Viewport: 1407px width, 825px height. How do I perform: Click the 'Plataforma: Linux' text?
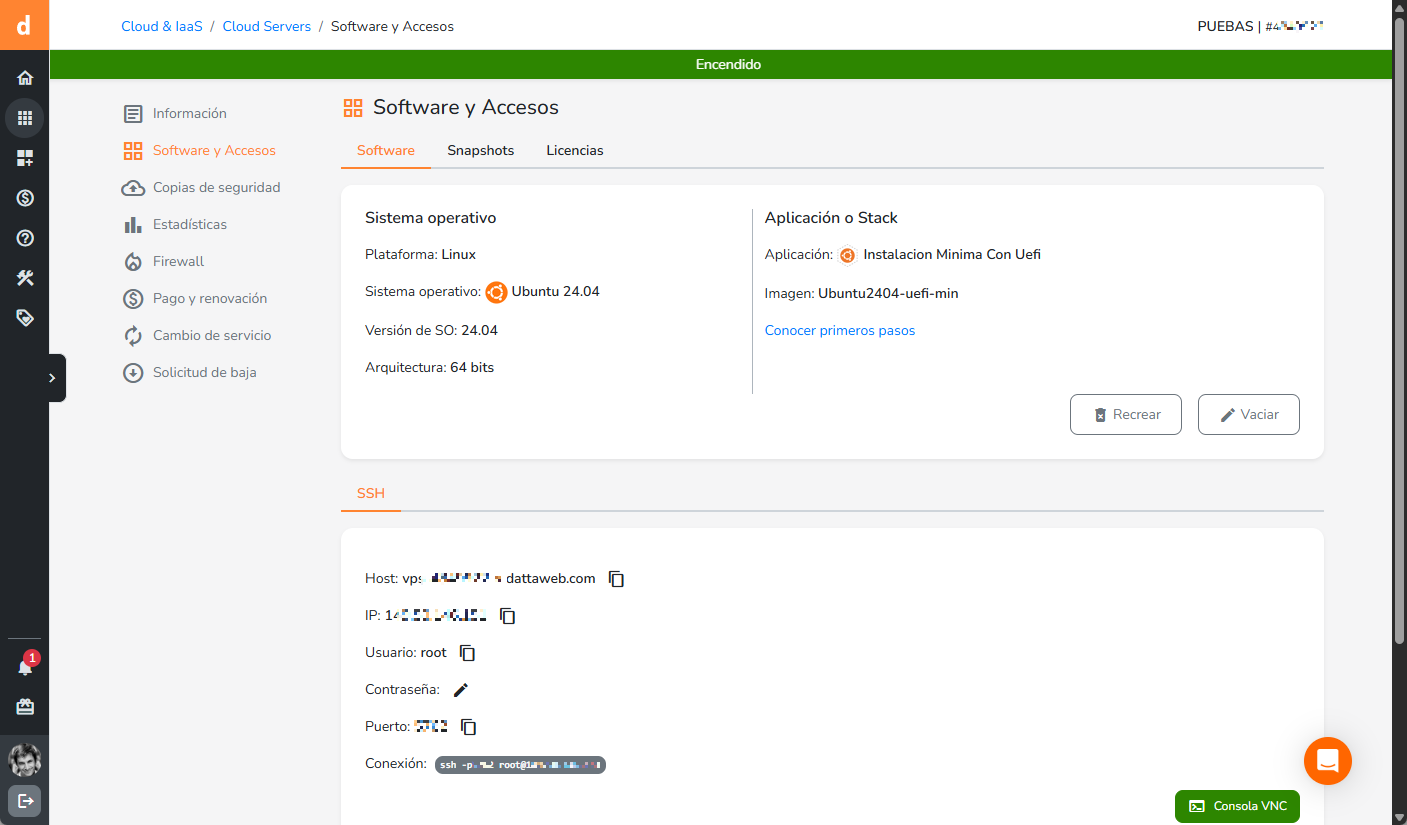pyautogui.click(x=420, y=254)
